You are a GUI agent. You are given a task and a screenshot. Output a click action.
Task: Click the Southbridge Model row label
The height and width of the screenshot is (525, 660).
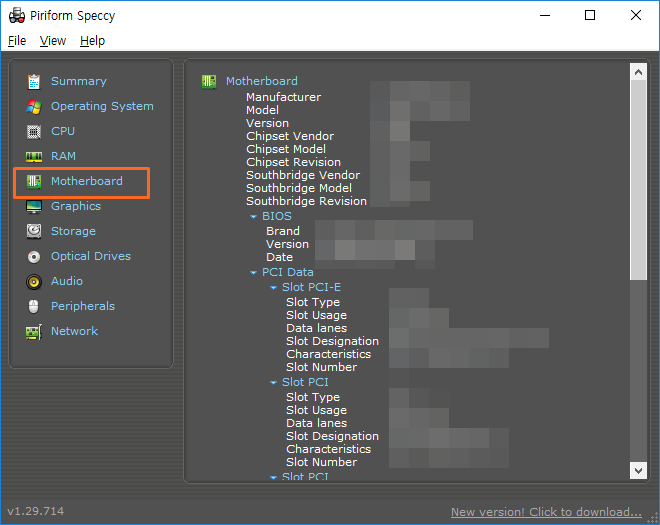tap(299, 189)
